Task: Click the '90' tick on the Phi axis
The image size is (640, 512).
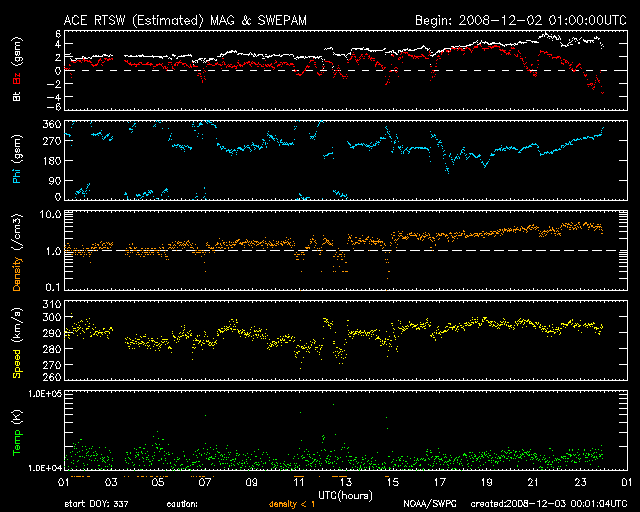Action: (x=55, y=180)
